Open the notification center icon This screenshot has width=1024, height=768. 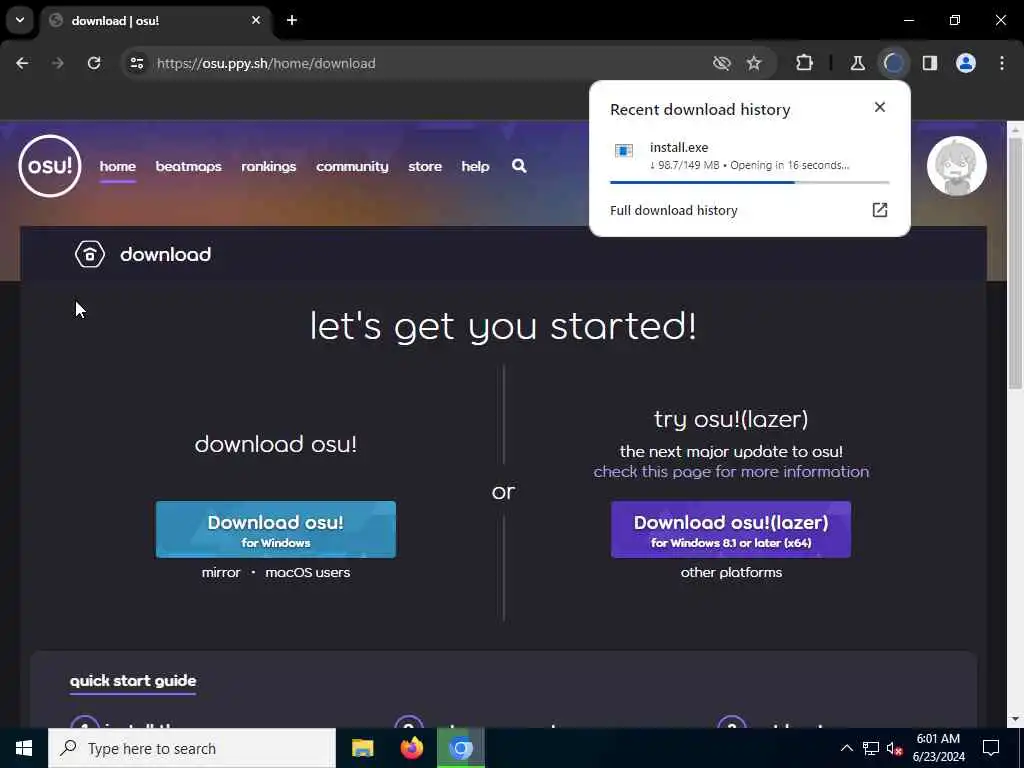pos(991,748)
